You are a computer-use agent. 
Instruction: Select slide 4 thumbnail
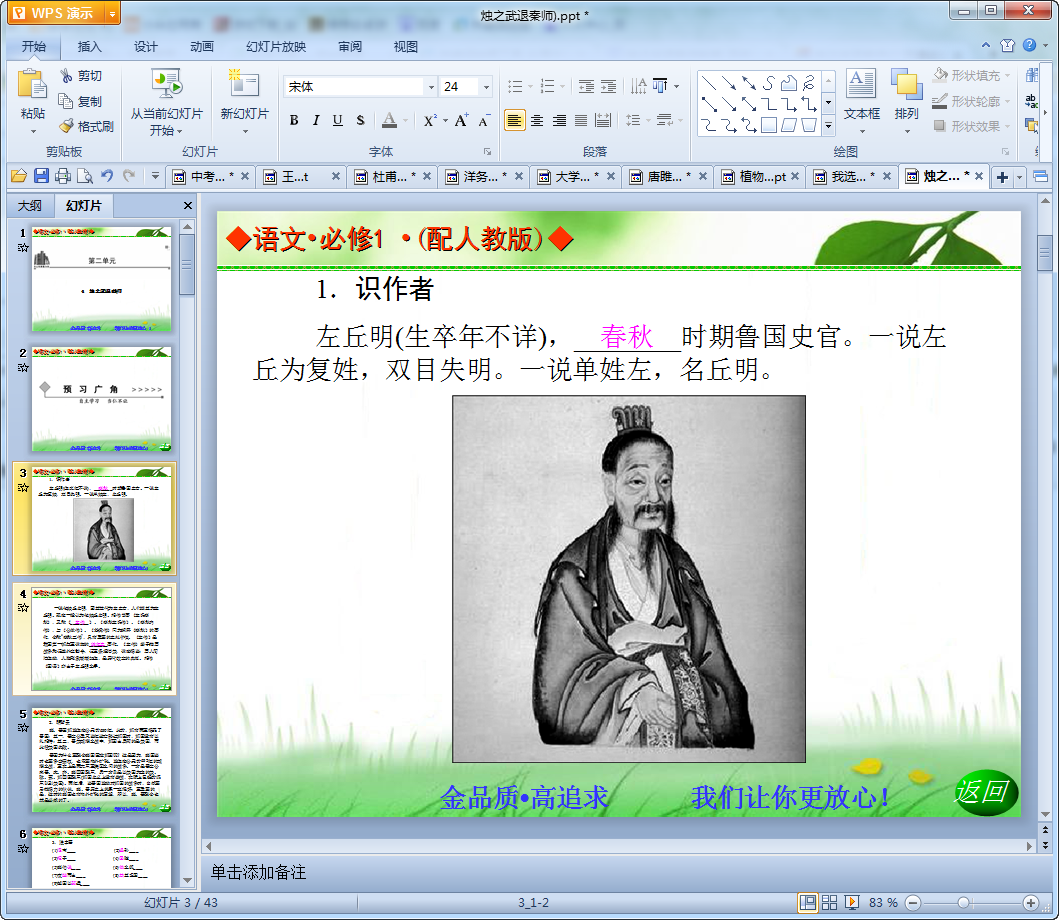101,639
